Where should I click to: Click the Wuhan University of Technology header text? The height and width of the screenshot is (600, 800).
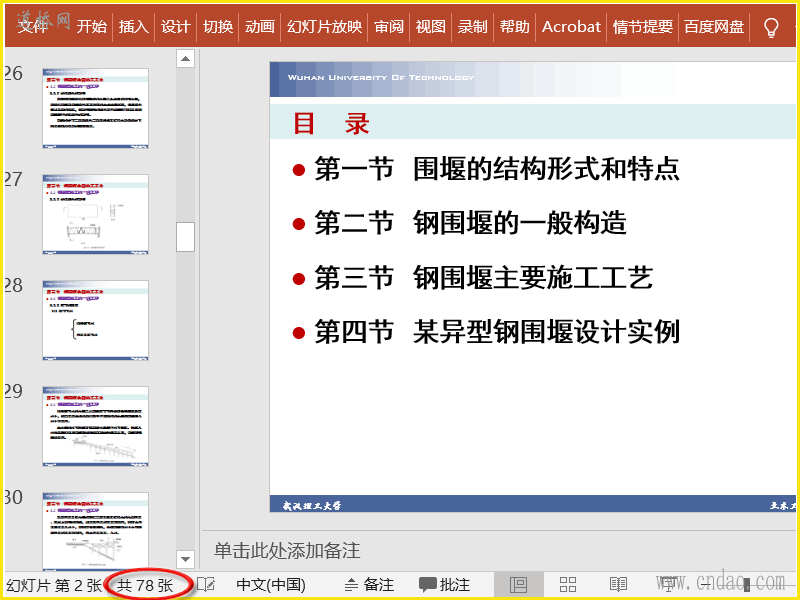[381, 78]
